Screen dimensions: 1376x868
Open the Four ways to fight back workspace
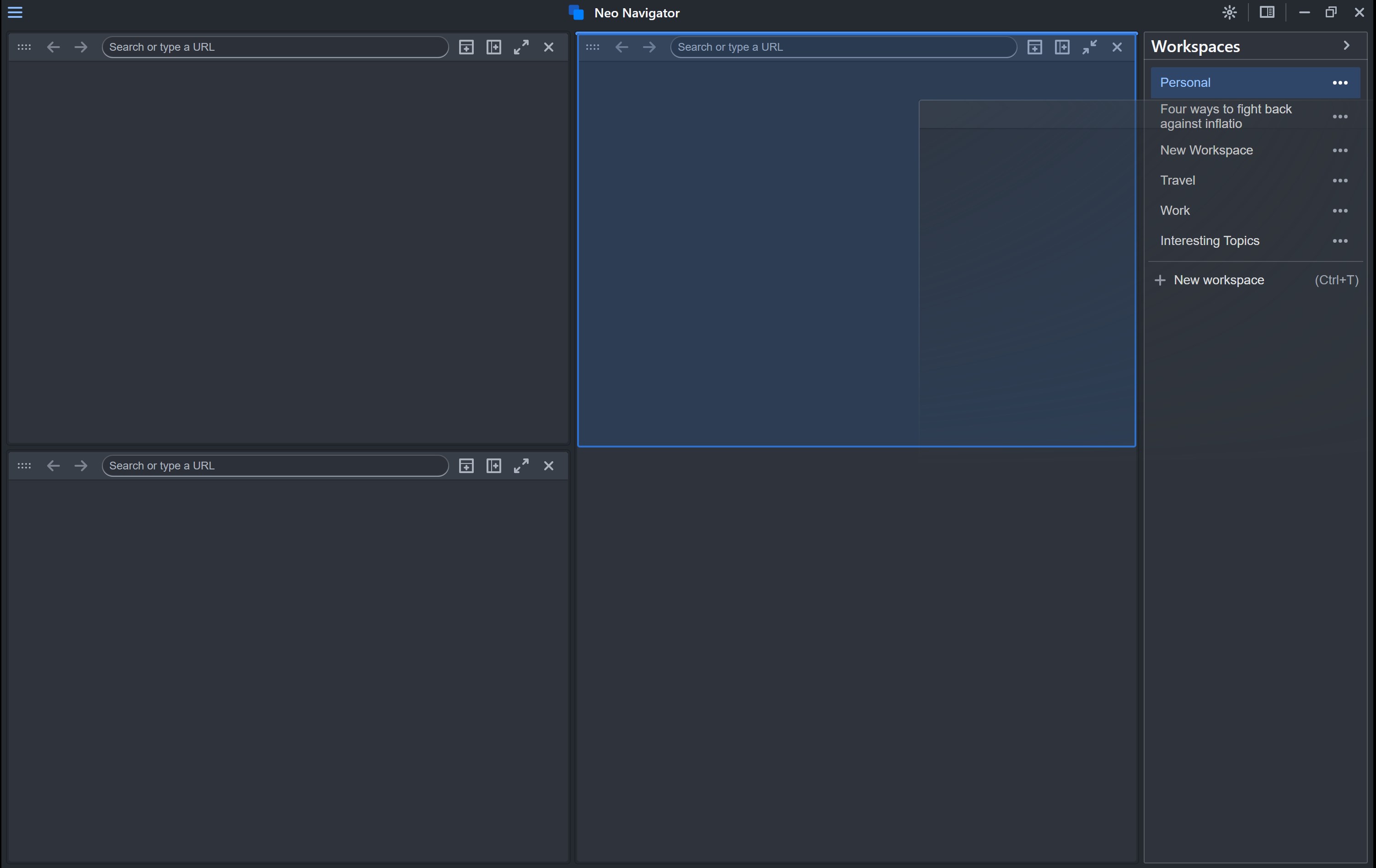click(x=1225, y=117)
